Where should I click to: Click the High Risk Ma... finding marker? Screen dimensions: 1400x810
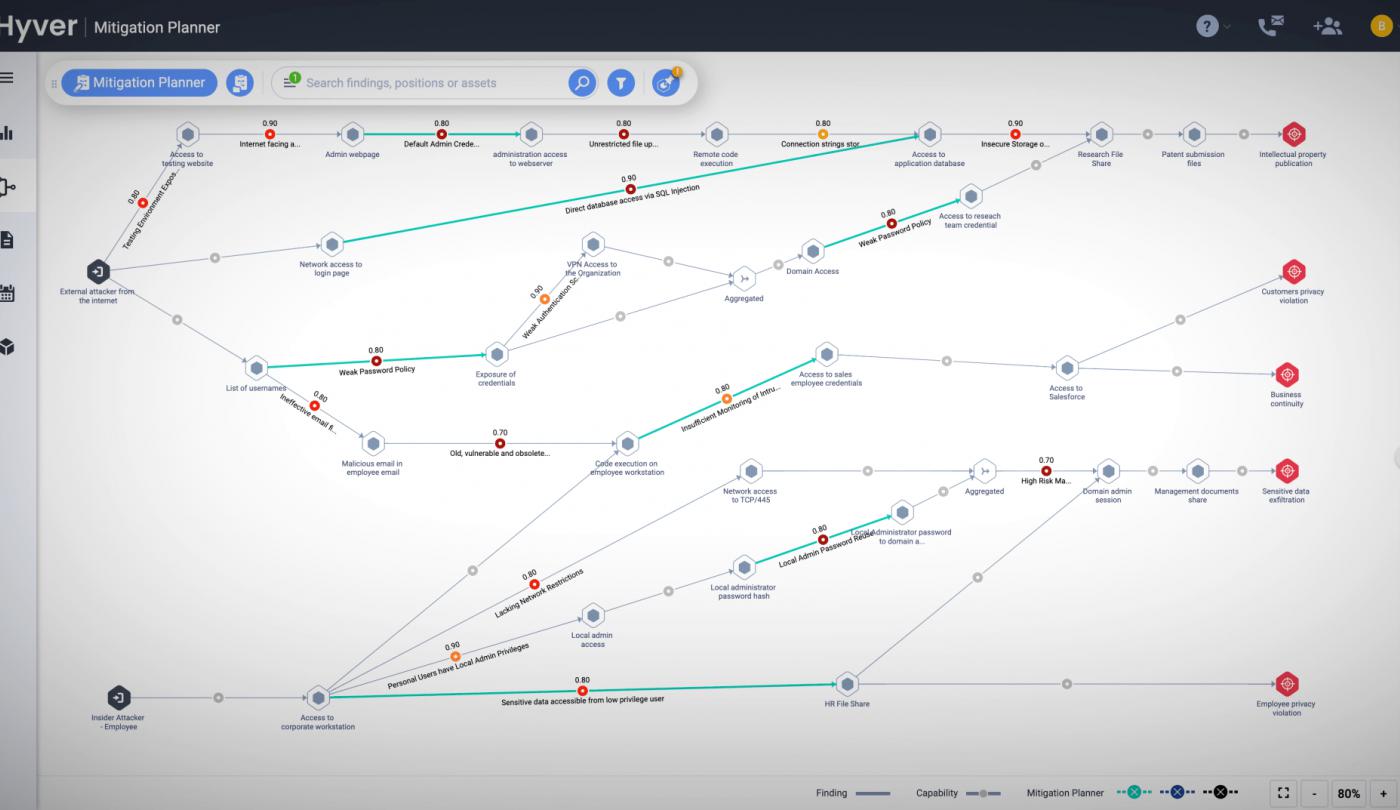1046,470
